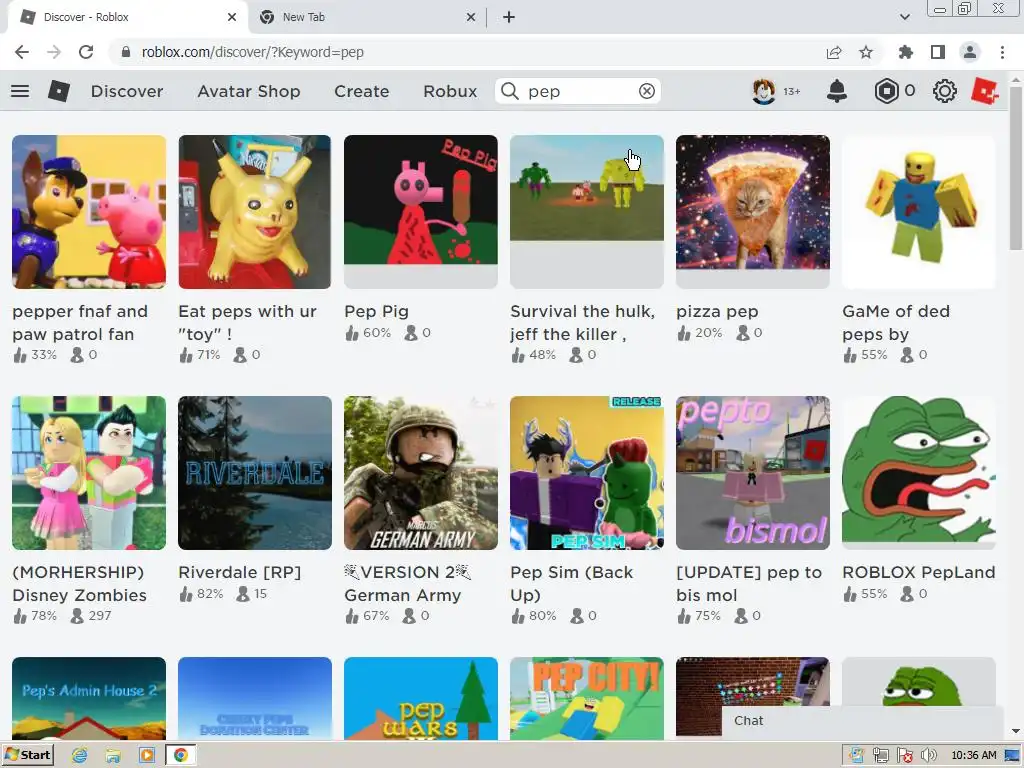Open pepper fnaf and paw patrol thumbnail

[x=89, y=212]
